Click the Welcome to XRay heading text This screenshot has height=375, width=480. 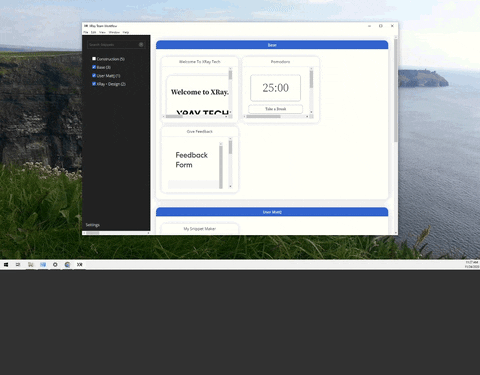tap(200, 92)
